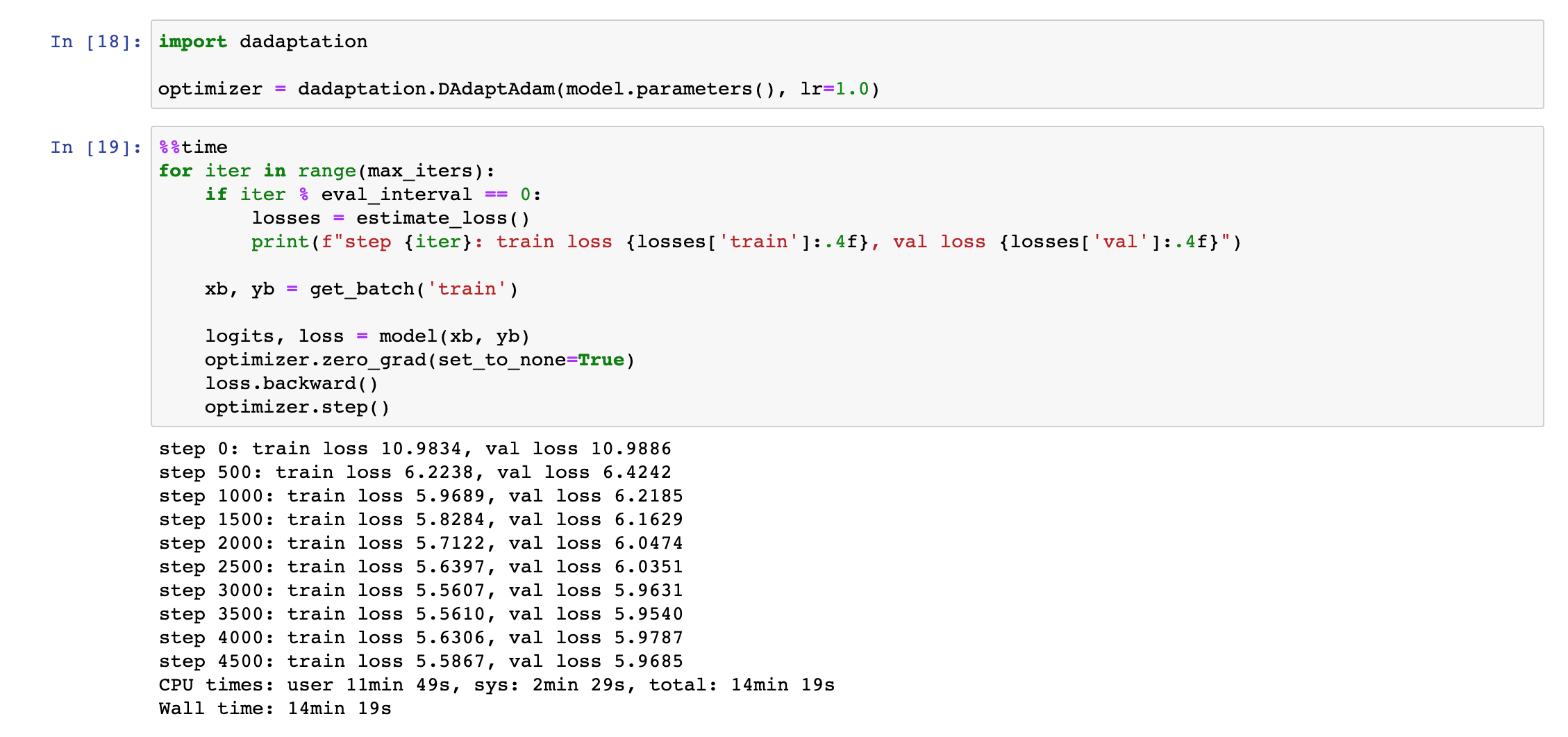Click output line 'step 500: train loss 6.2238'
This screenshot has width=1568, height=737.
tap(415, 472)
